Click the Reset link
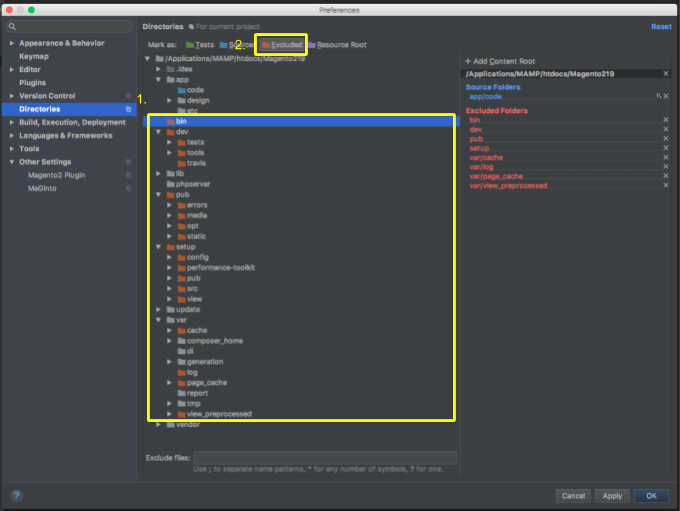 point(661,27)
